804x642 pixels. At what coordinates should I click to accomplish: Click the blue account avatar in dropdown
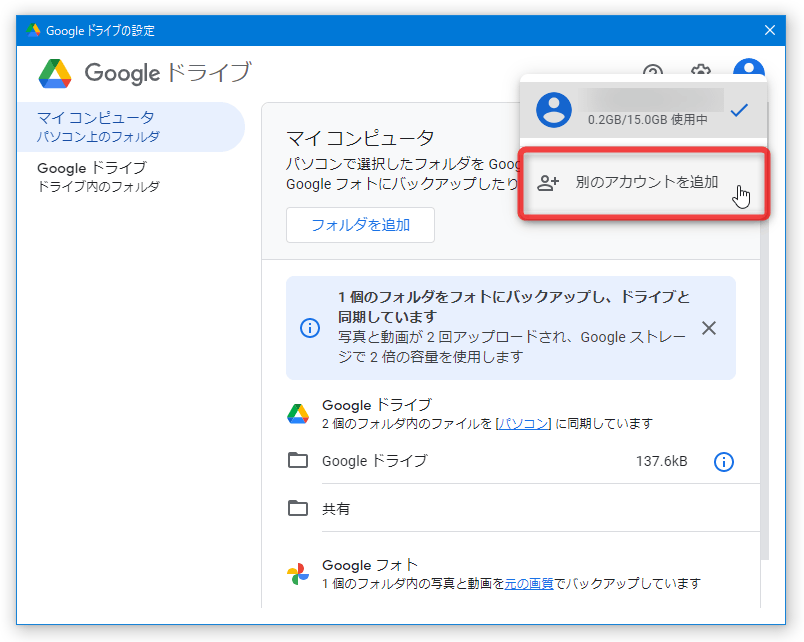point(554,110)
